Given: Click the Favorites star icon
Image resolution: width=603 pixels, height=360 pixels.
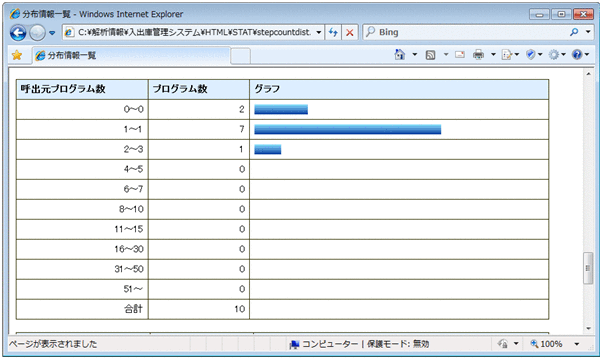Looking at the screenshot, I should tap(17, 55).
